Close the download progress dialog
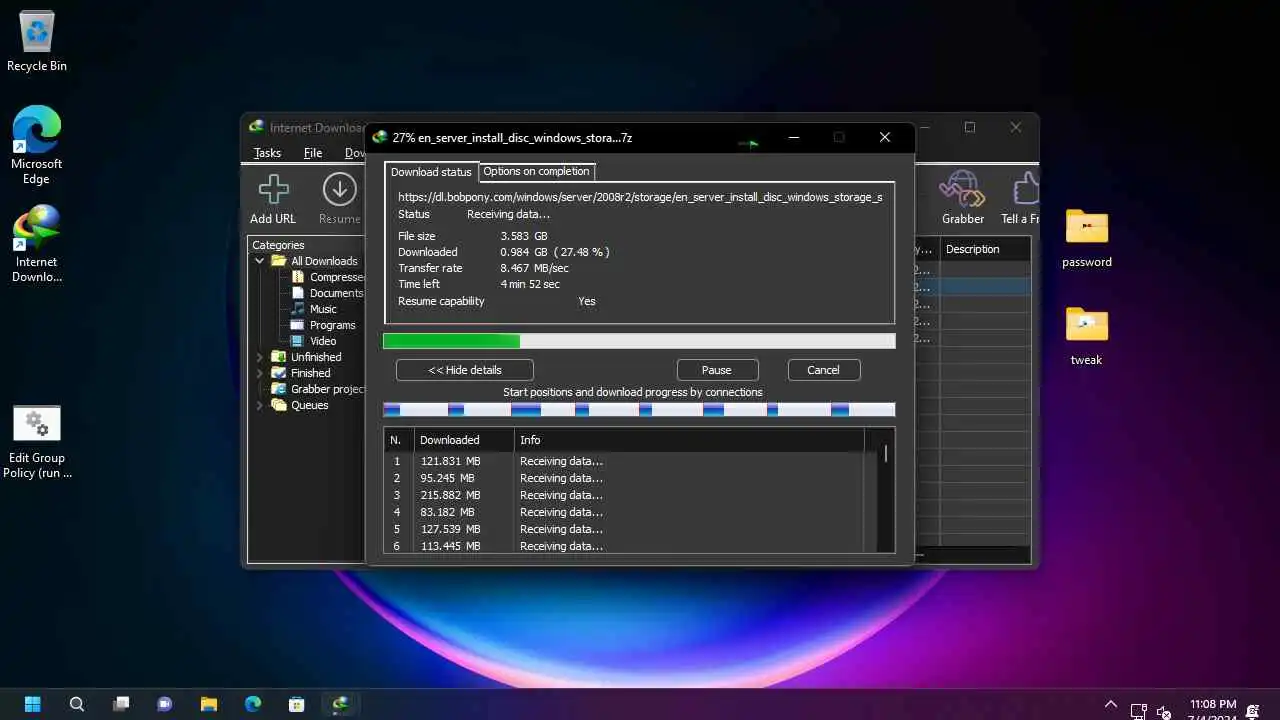 coord(885,137)
